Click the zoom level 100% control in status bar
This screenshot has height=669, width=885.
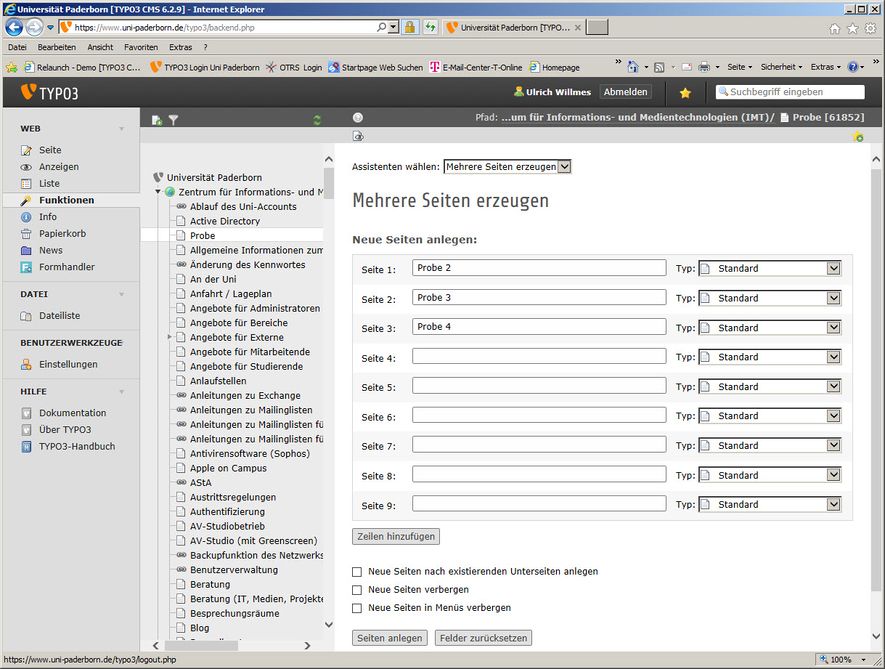(x=843, y=659)
